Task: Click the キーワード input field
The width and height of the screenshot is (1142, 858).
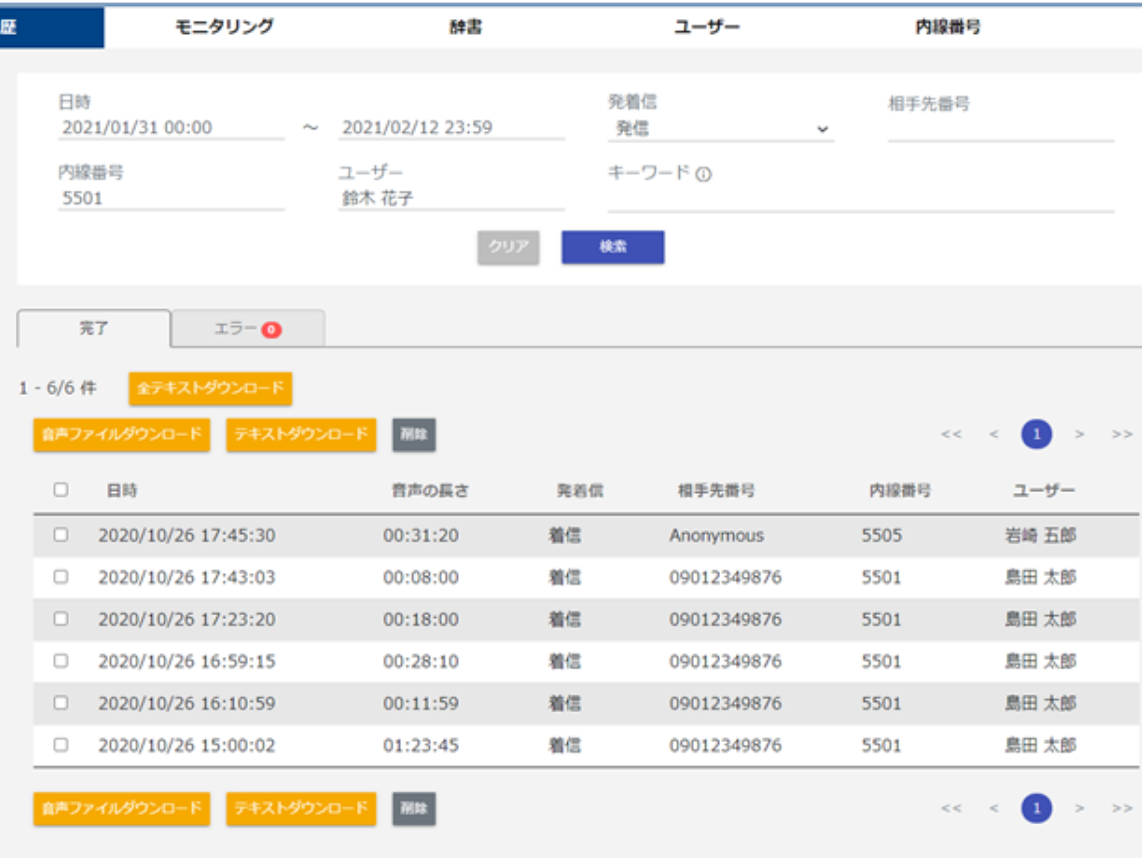Action: 861,199
